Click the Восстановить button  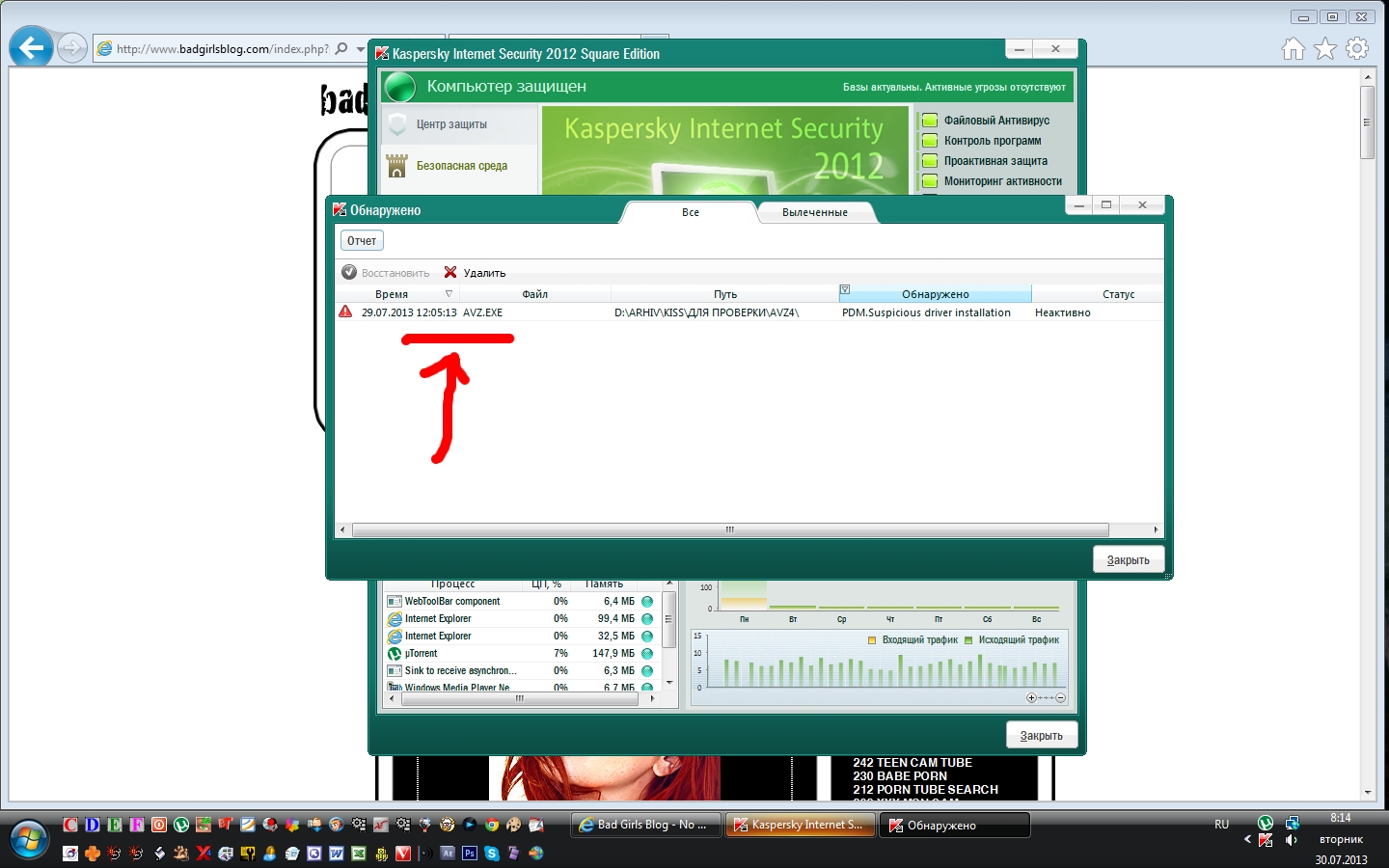(386, 273)
